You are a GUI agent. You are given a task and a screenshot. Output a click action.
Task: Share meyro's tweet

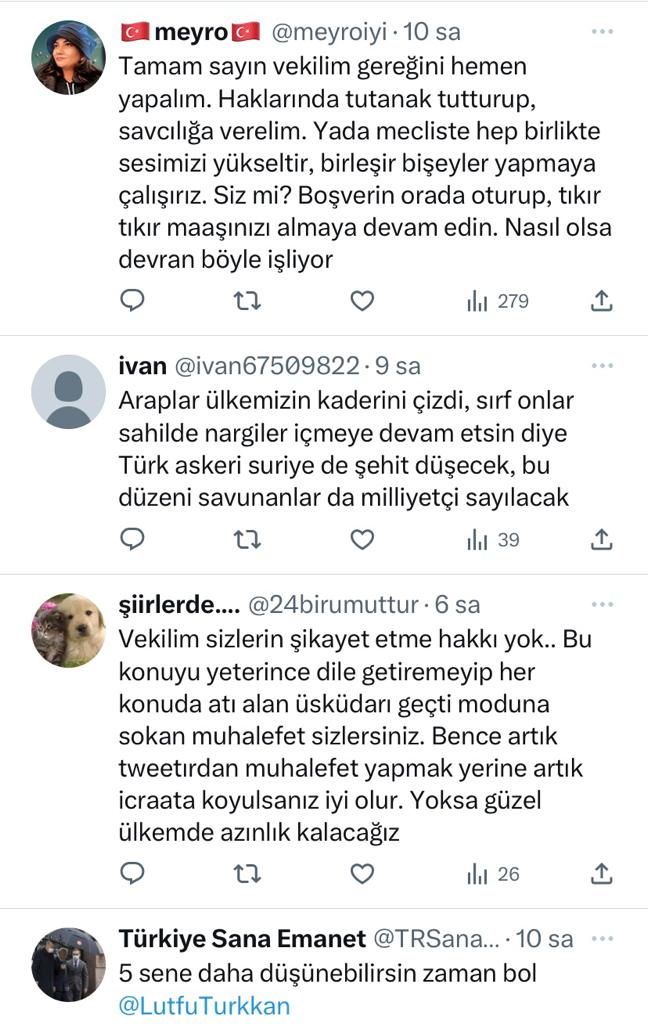(x=601, y=300)
